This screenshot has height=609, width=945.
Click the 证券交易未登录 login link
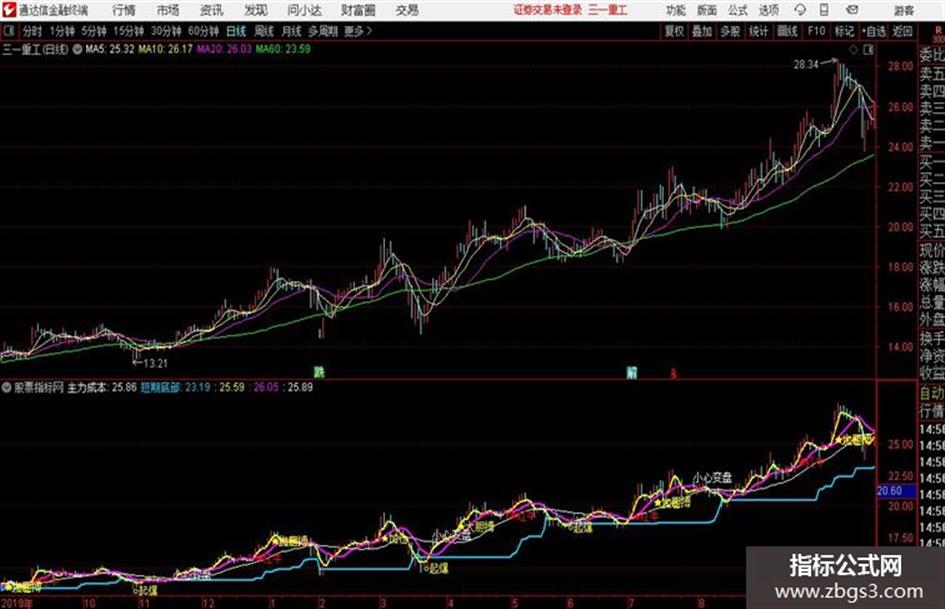pos(548,10)
